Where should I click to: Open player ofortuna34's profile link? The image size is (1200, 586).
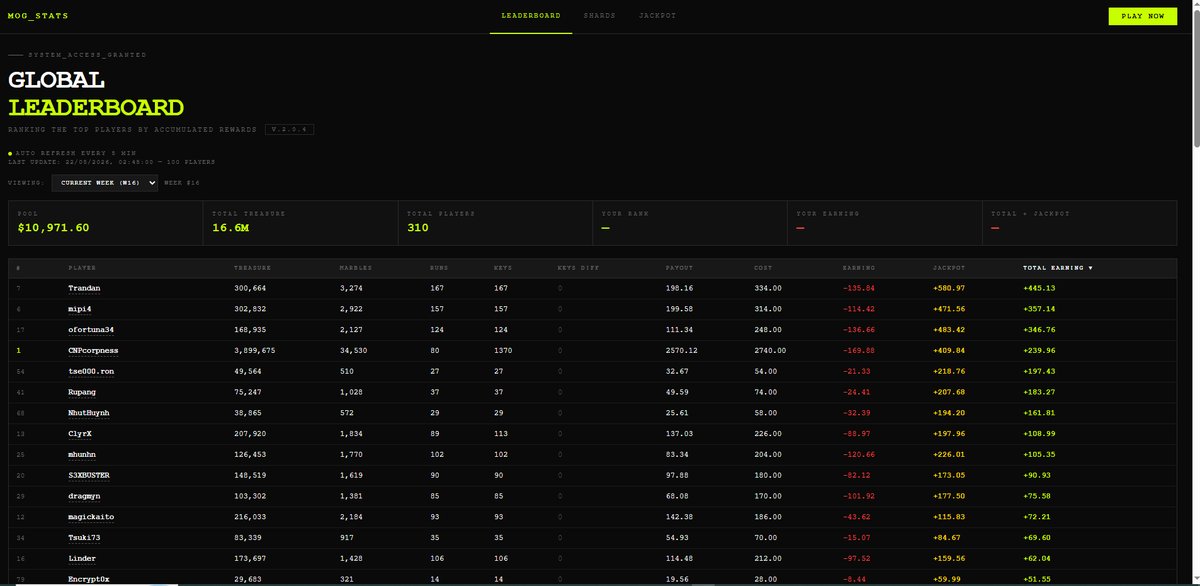(91, 330)
